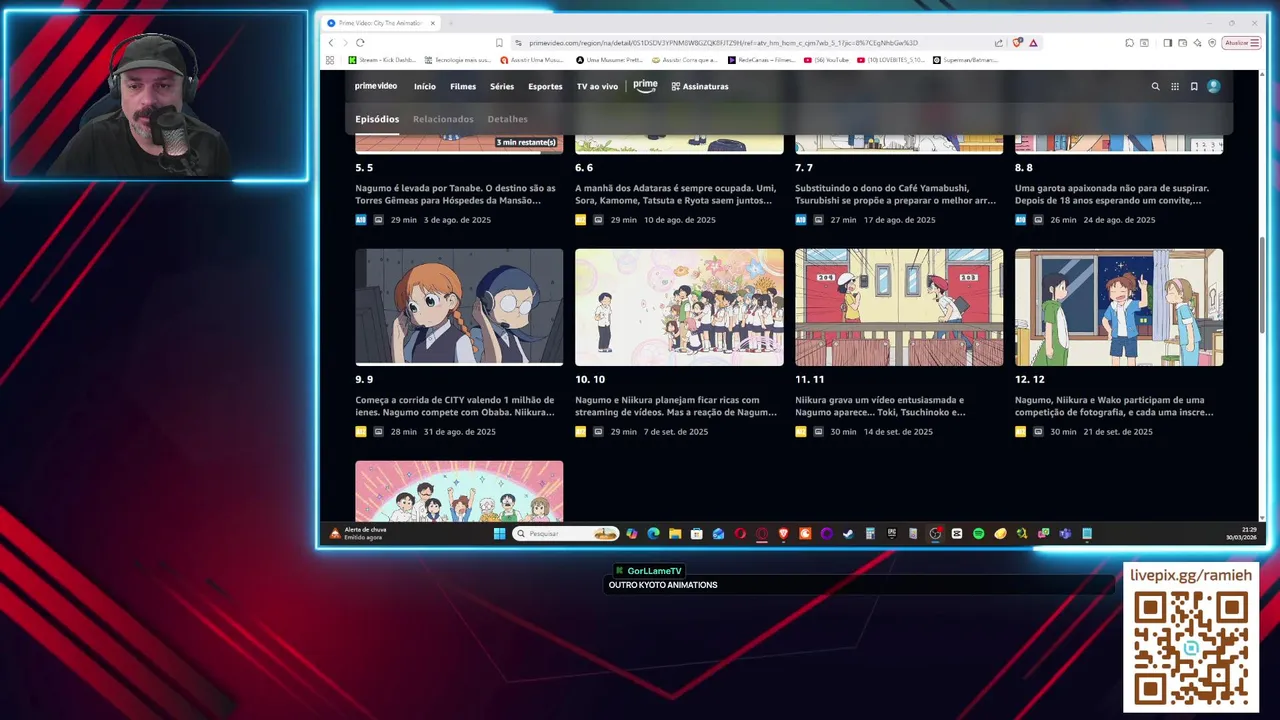This screenshot has width=1280, height=720.
Task: Open the episode 13 pink thumbnail
Action: pos(459,491)
